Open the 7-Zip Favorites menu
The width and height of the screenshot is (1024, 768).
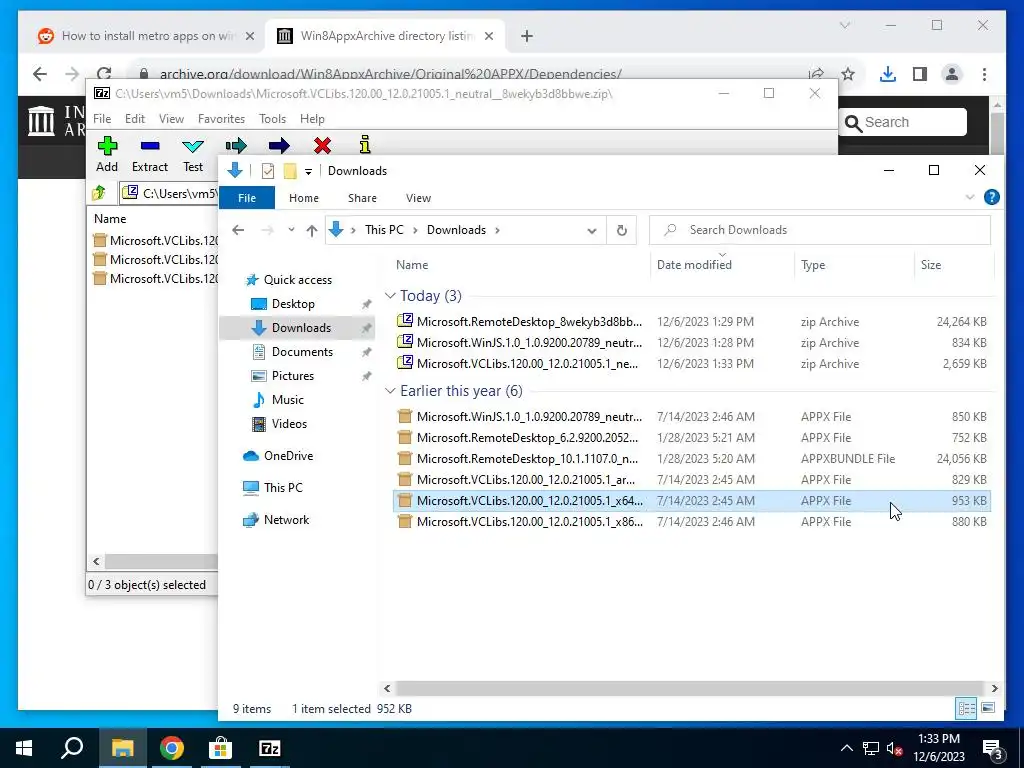coord(221,119)
